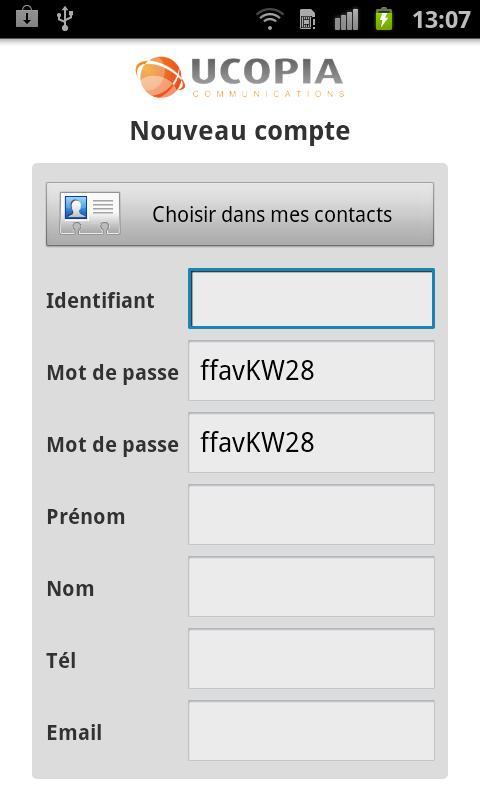Tap the SIM card status icon
This screenshot has height=800, width=480.
(307, 20)
